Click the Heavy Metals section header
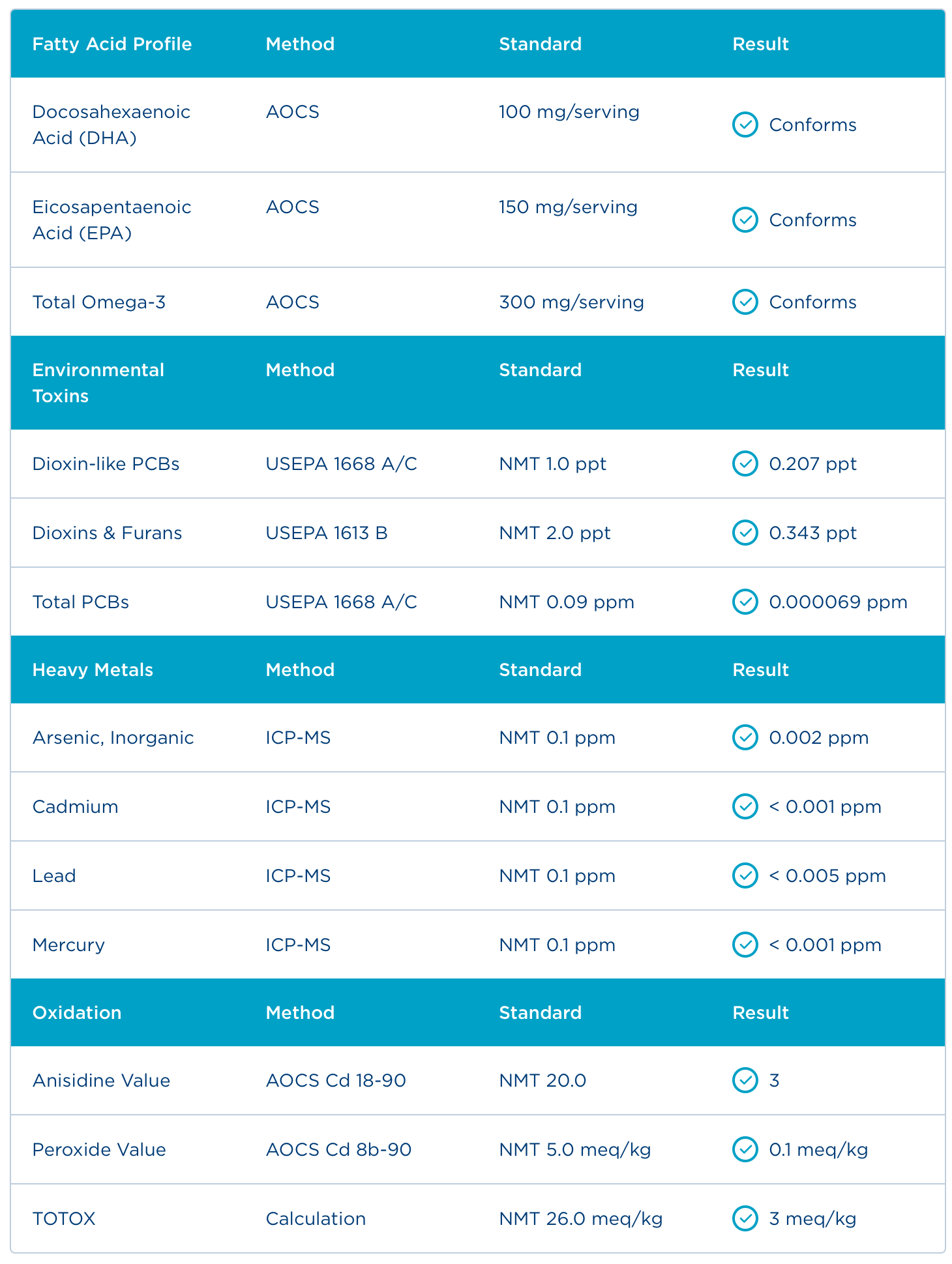Viewport: 952px width, 1264px height. (x=93, y=670)
